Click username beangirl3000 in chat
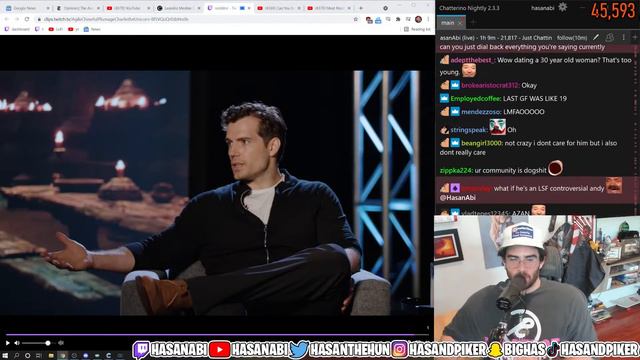This screenshot has height=360, width=640. pyautogui.click(x=482, y=143)
